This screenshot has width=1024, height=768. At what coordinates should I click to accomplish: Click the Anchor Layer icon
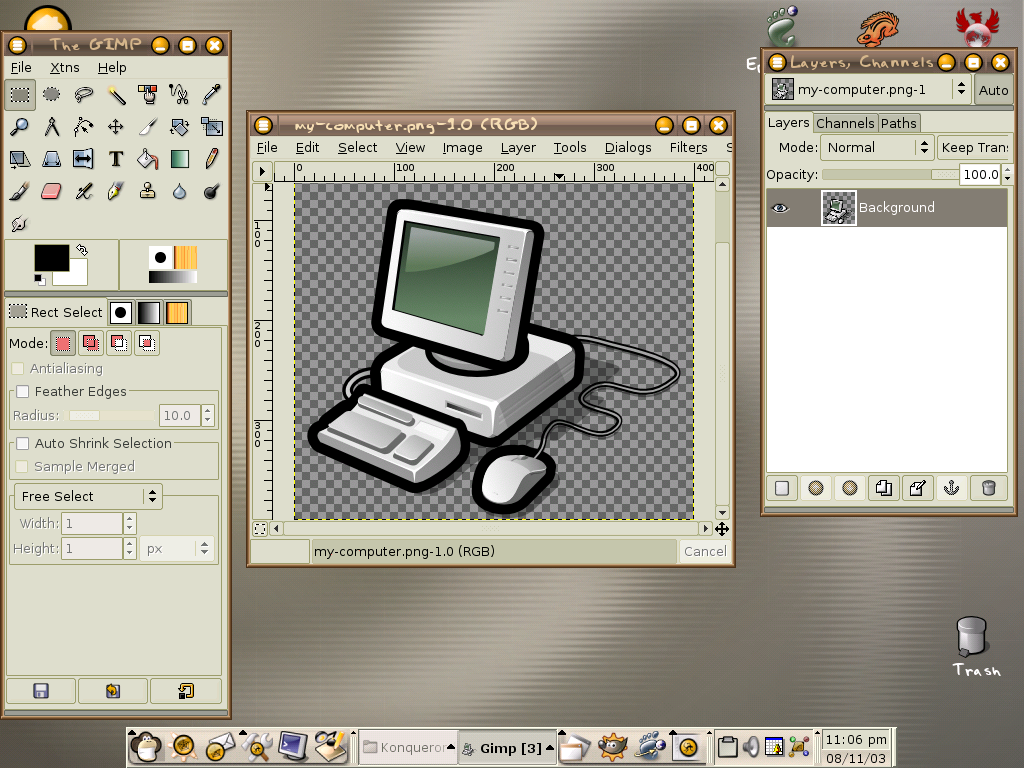pyautogui.click(x=952, y=488)
